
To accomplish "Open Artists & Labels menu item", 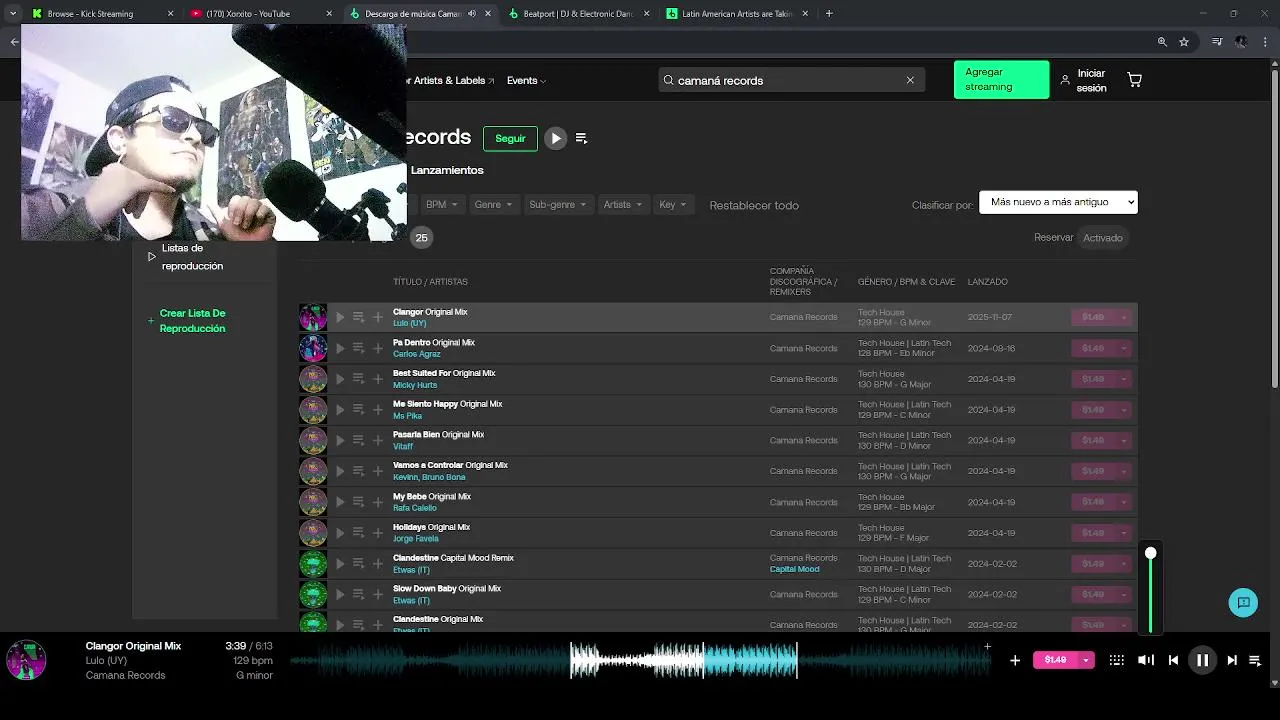I will click(x=450, y=80).
